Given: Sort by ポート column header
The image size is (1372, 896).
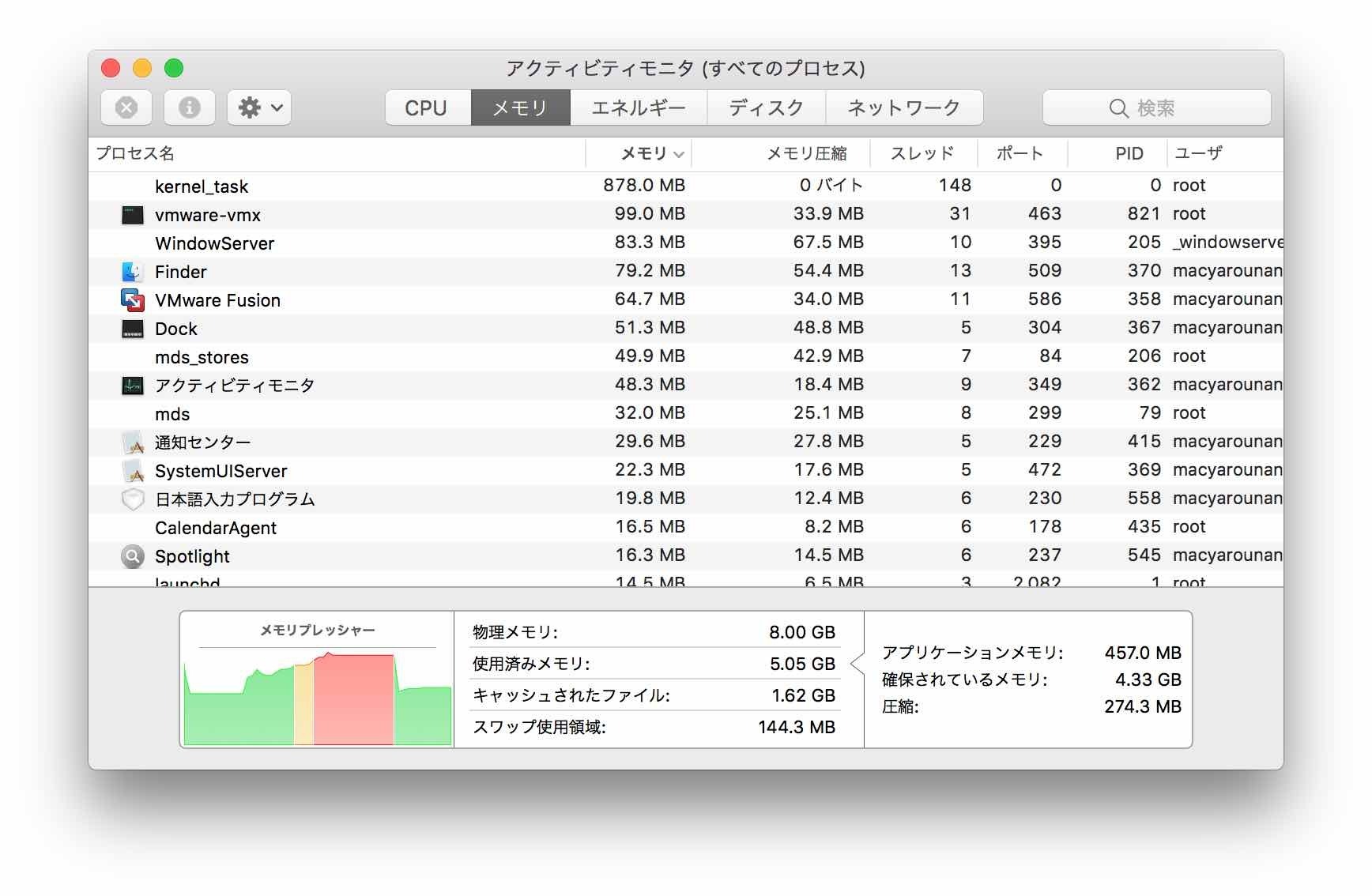Looking at the screenshot, I should (1022, 153).
